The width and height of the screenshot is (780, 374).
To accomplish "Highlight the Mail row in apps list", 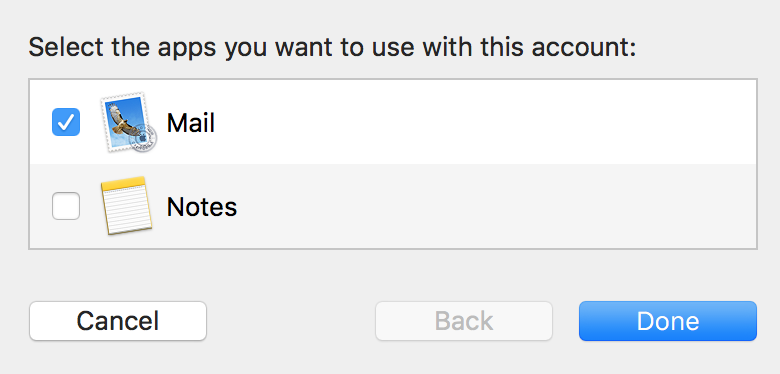I will coord(393,122).
